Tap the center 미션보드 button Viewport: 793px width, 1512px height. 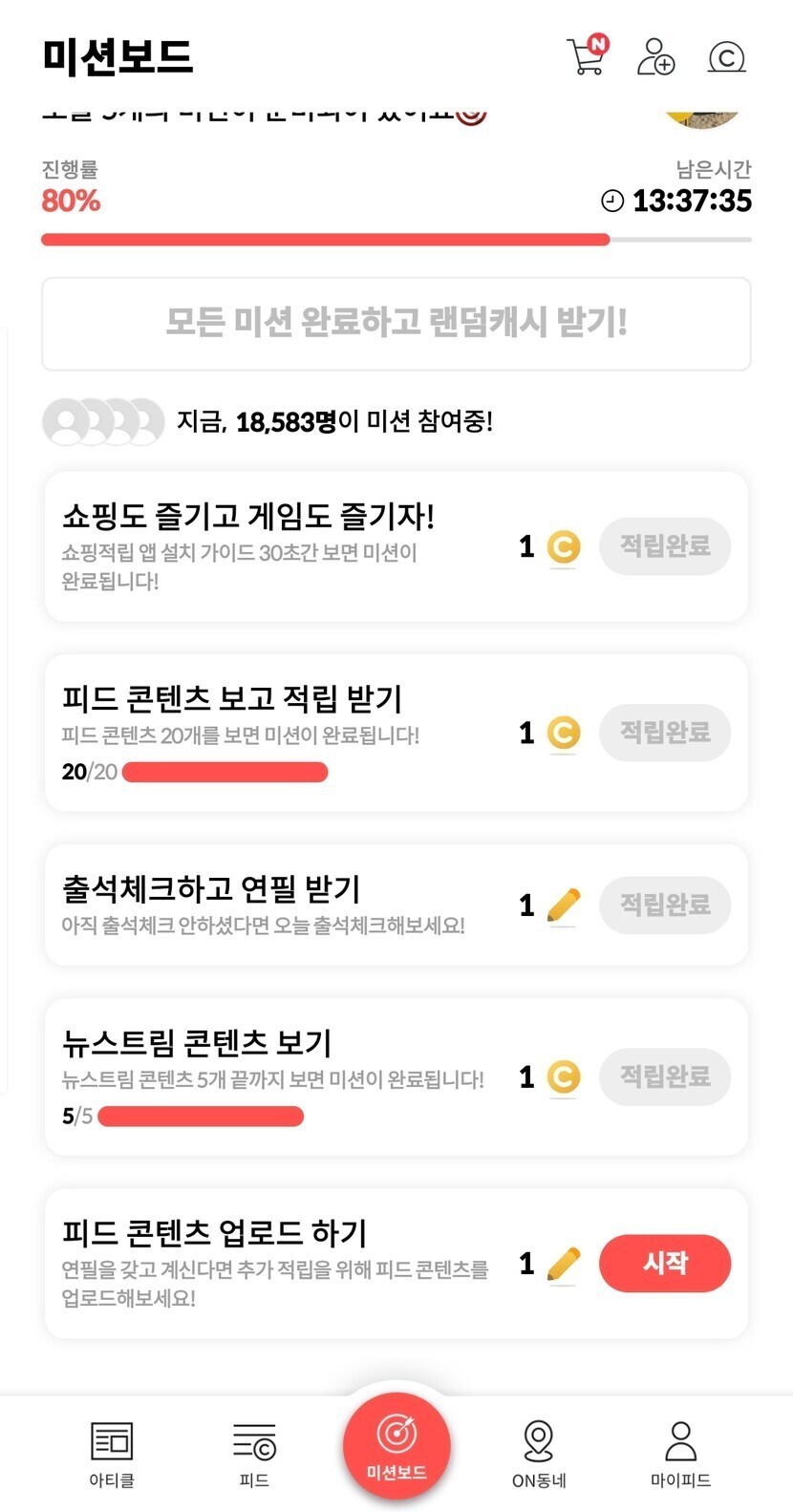pos(396,1445)
